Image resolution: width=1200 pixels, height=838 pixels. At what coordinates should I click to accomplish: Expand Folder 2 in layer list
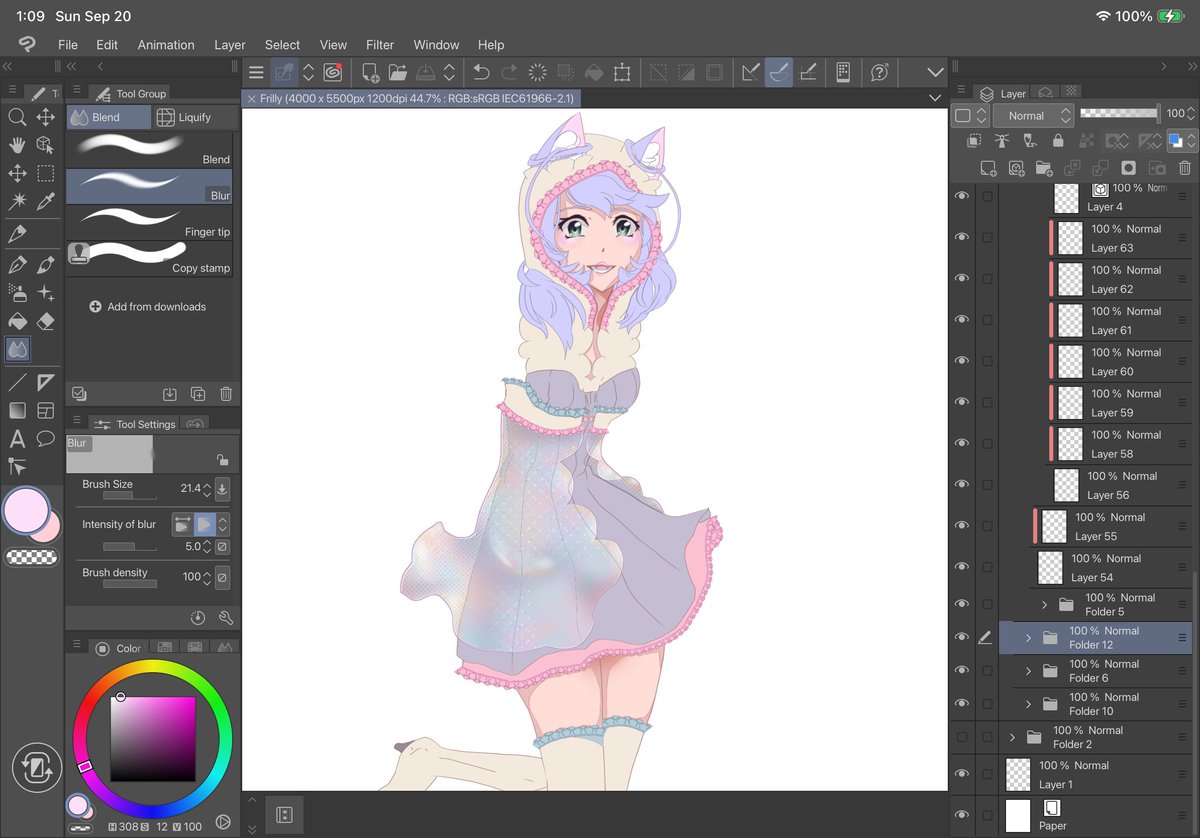[x=1012, y=737]
